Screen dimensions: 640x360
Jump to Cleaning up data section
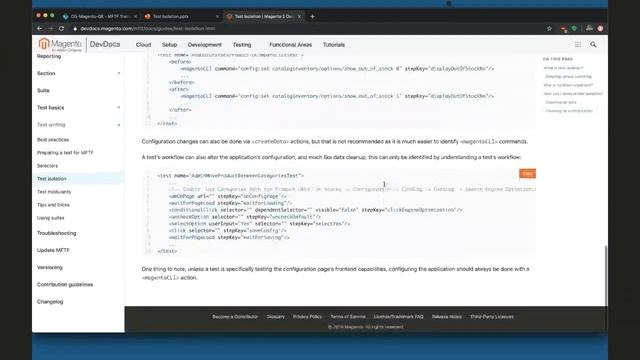(561, 102)
